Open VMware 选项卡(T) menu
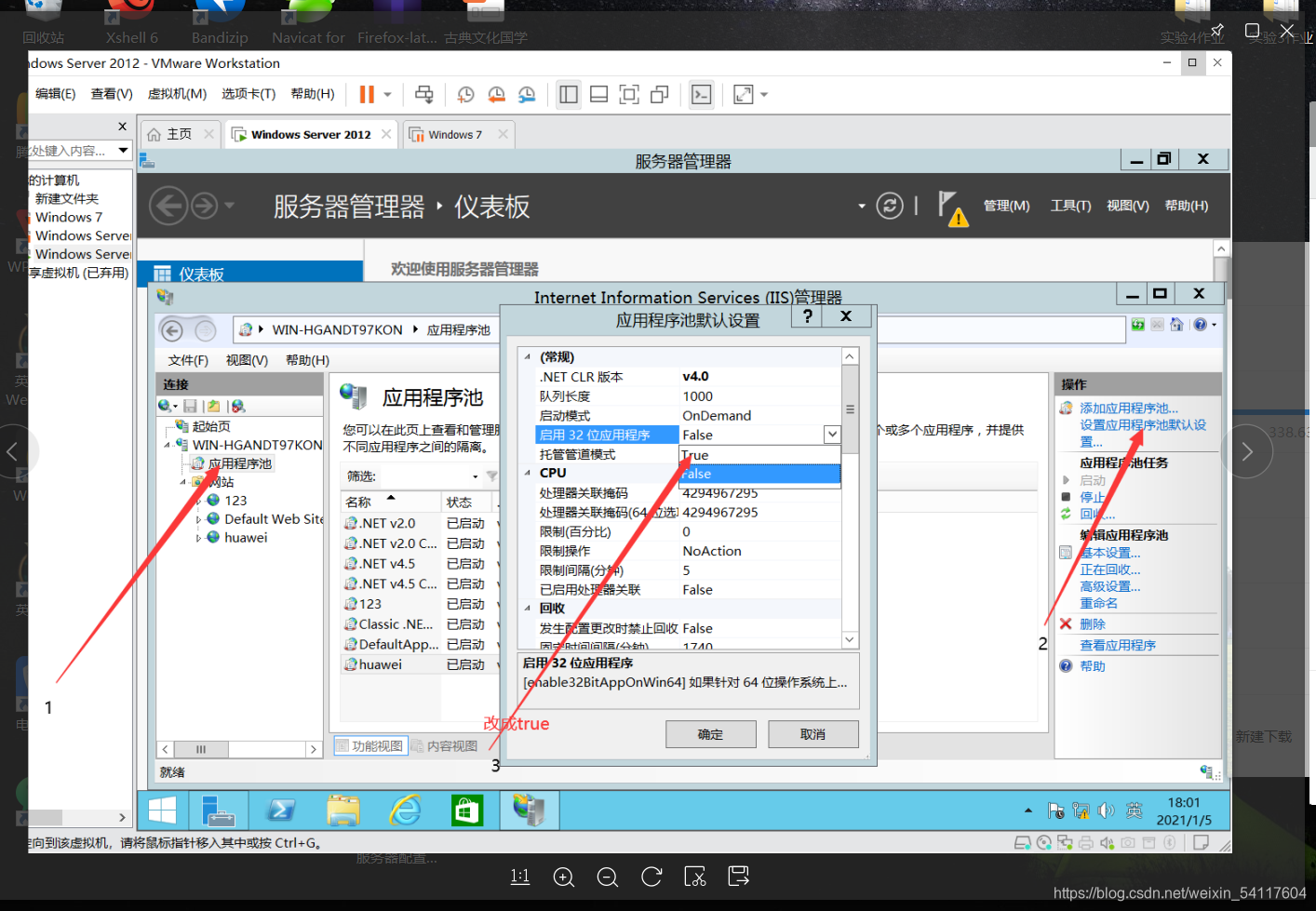Screen dimensions: 1316x911 click(x=248, y=94)
